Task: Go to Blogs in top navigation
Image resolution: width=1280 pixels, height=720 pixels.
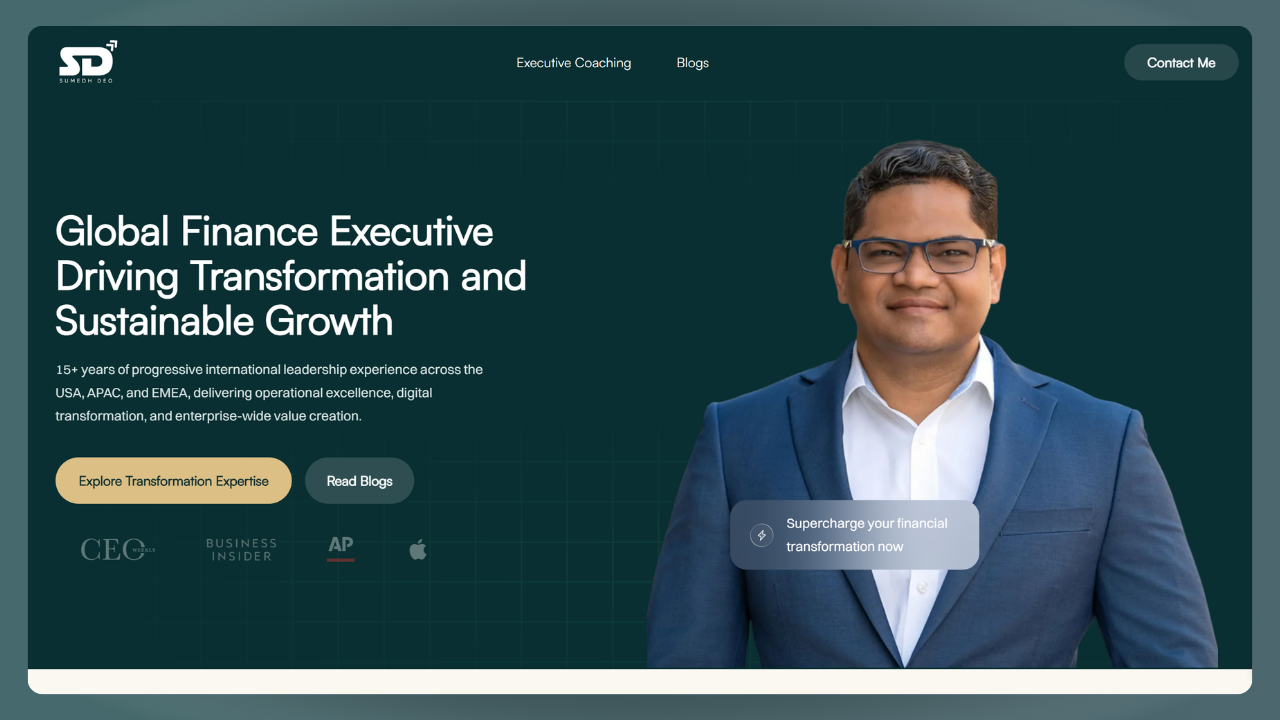Action: 692,63
